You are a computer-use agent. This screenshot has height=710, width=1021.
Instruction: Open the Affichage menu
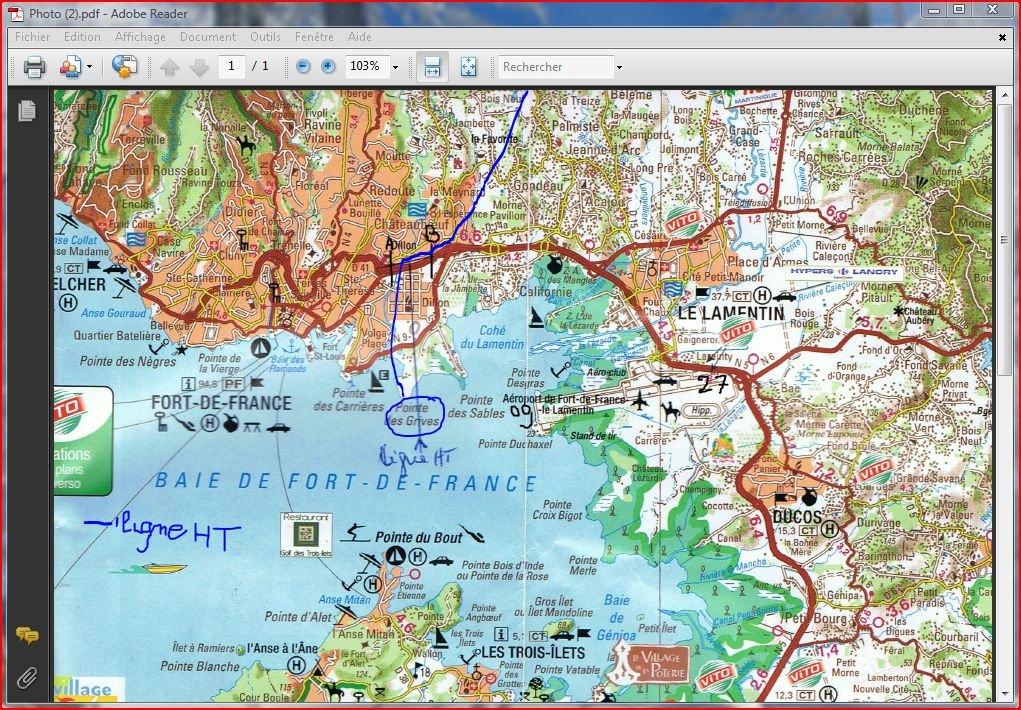[x=140, y=37]
